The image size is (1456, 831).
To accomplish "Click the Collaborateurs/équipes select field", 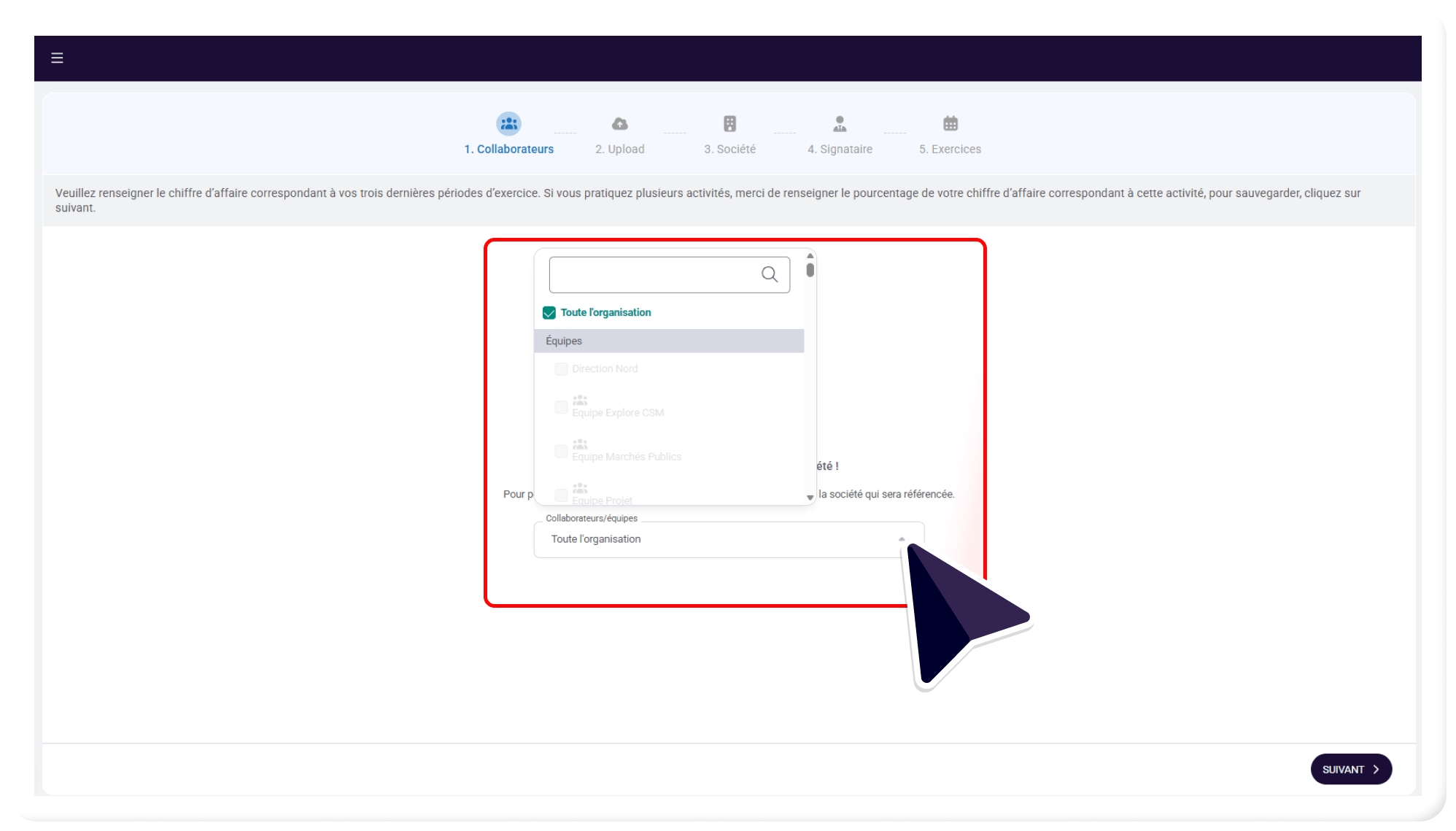I will click(x=729, y=540).
